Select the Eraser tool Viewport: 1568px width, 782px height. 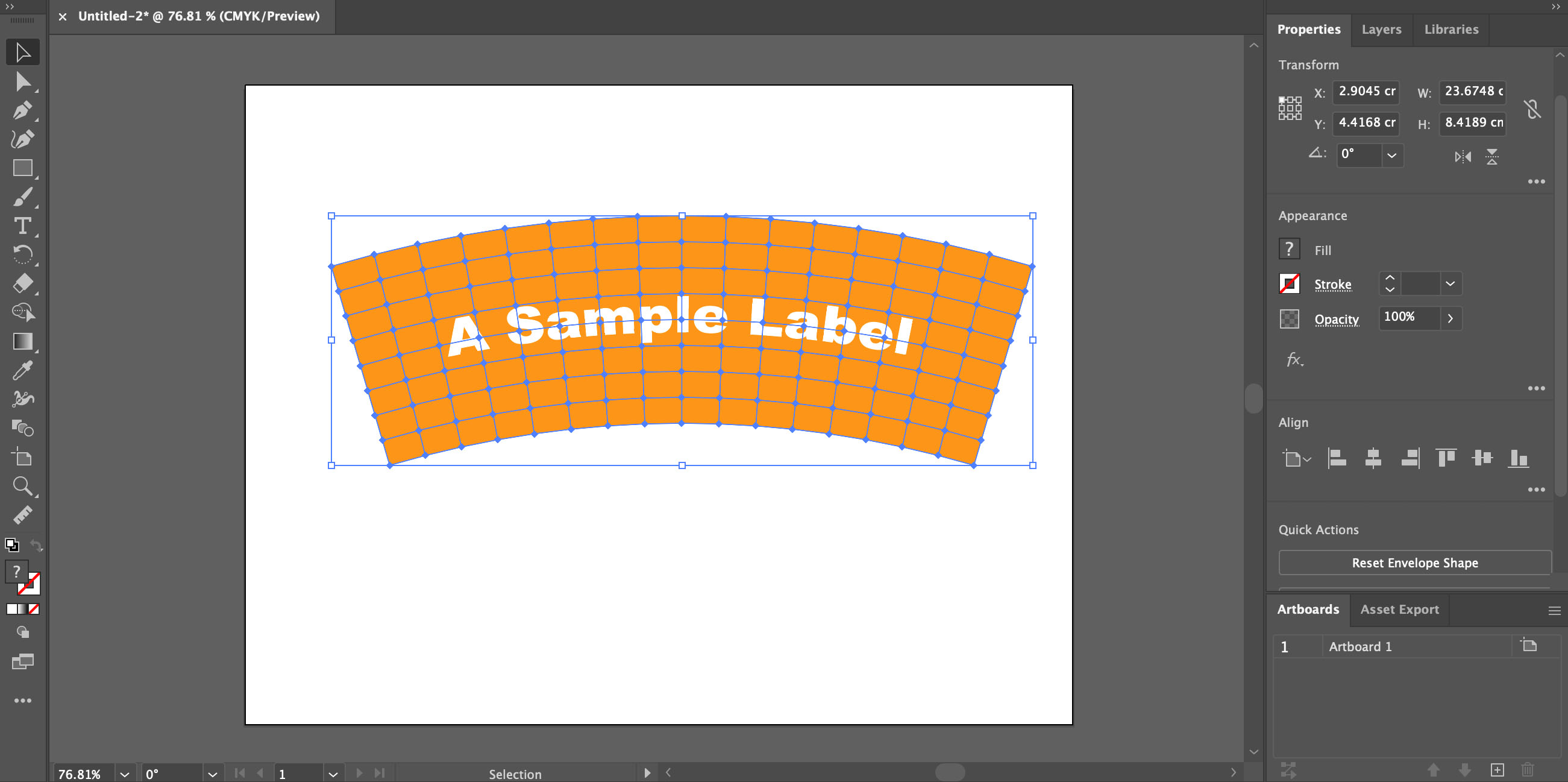point(23,284)
